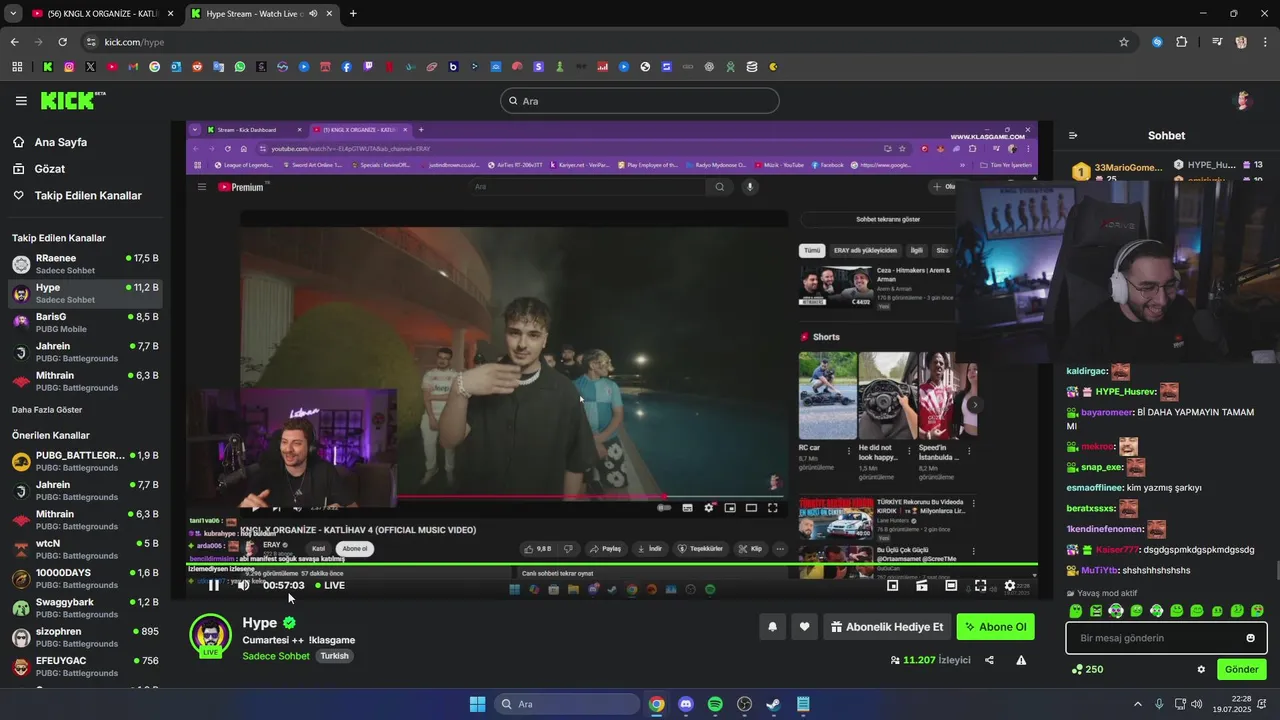Send message with Gönder
This screenshot has height=720, width=1280.
[x=1241, y=670]
